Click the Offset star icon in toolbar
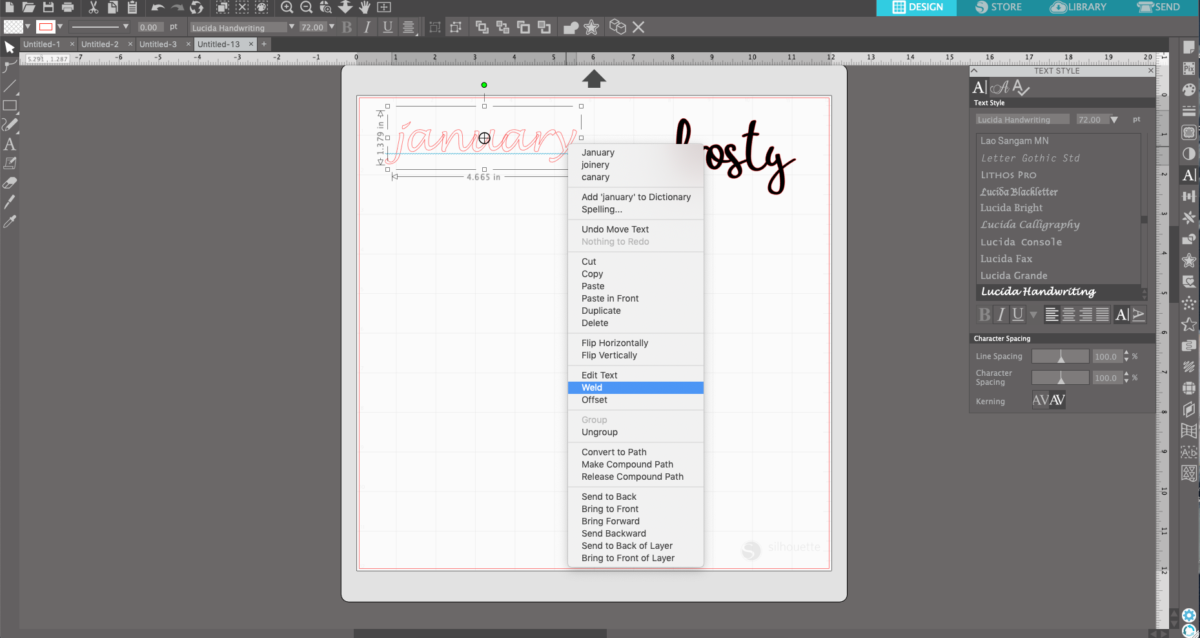The image size is (1200, 638). 593,27
